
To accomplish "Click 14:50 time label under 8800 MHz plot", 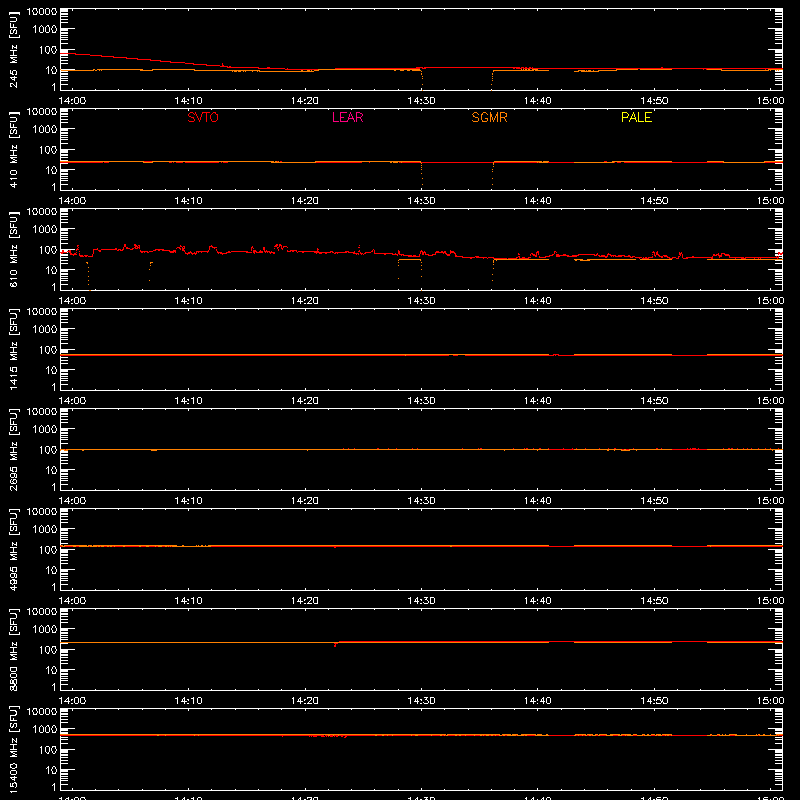I will (654, 701).
